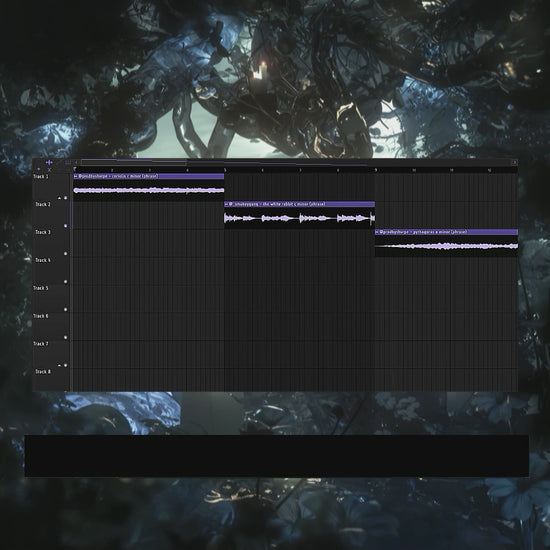Toggle mute dot for Track 2
This screenshot has width=550, height=550.
(66, 226)
